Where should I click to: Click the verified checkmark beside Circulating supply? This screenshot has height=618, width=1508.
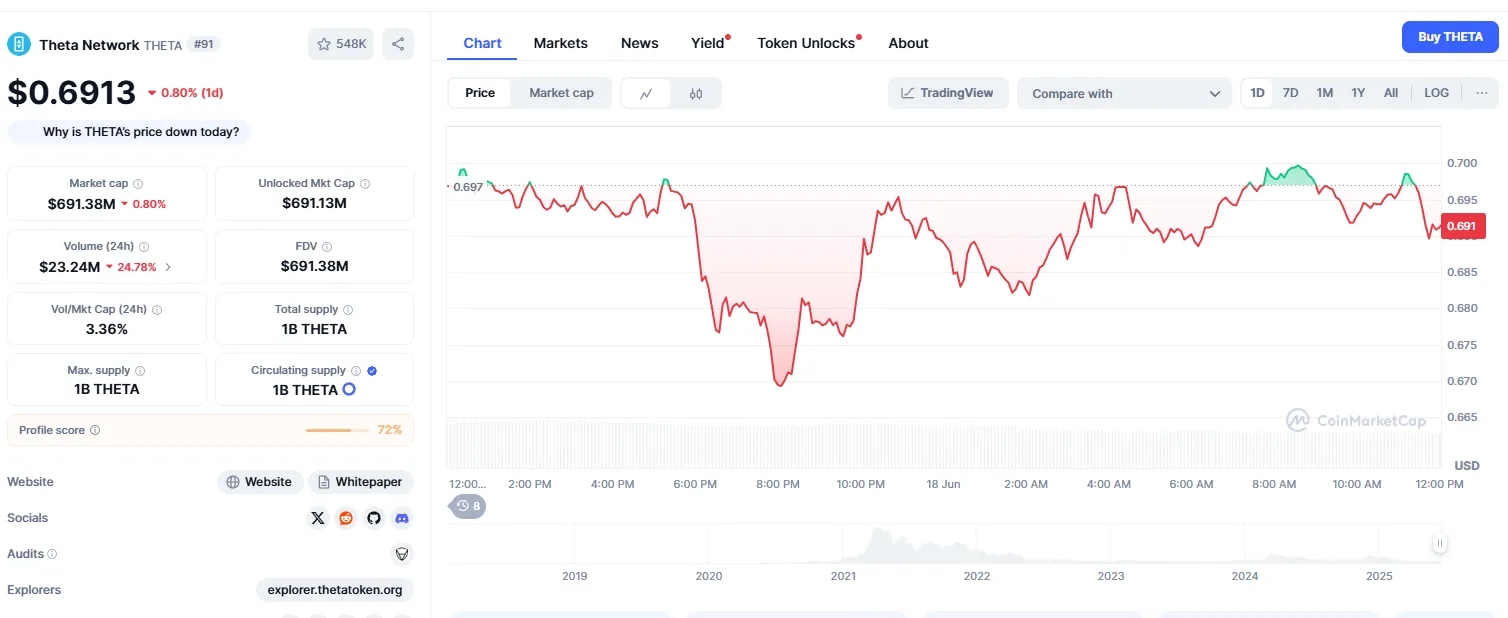click(372, 371)
